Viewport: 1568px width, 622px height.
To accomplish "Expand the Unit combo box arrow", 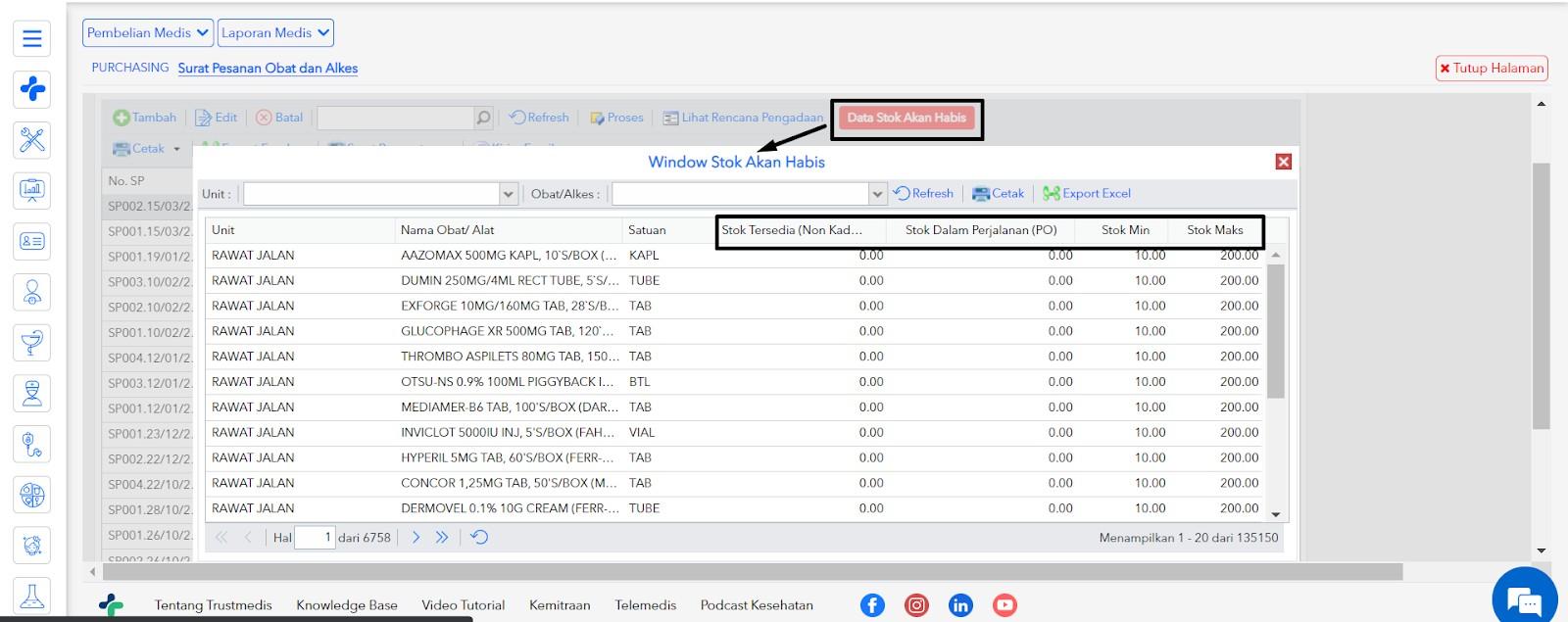I will point(509,194).
